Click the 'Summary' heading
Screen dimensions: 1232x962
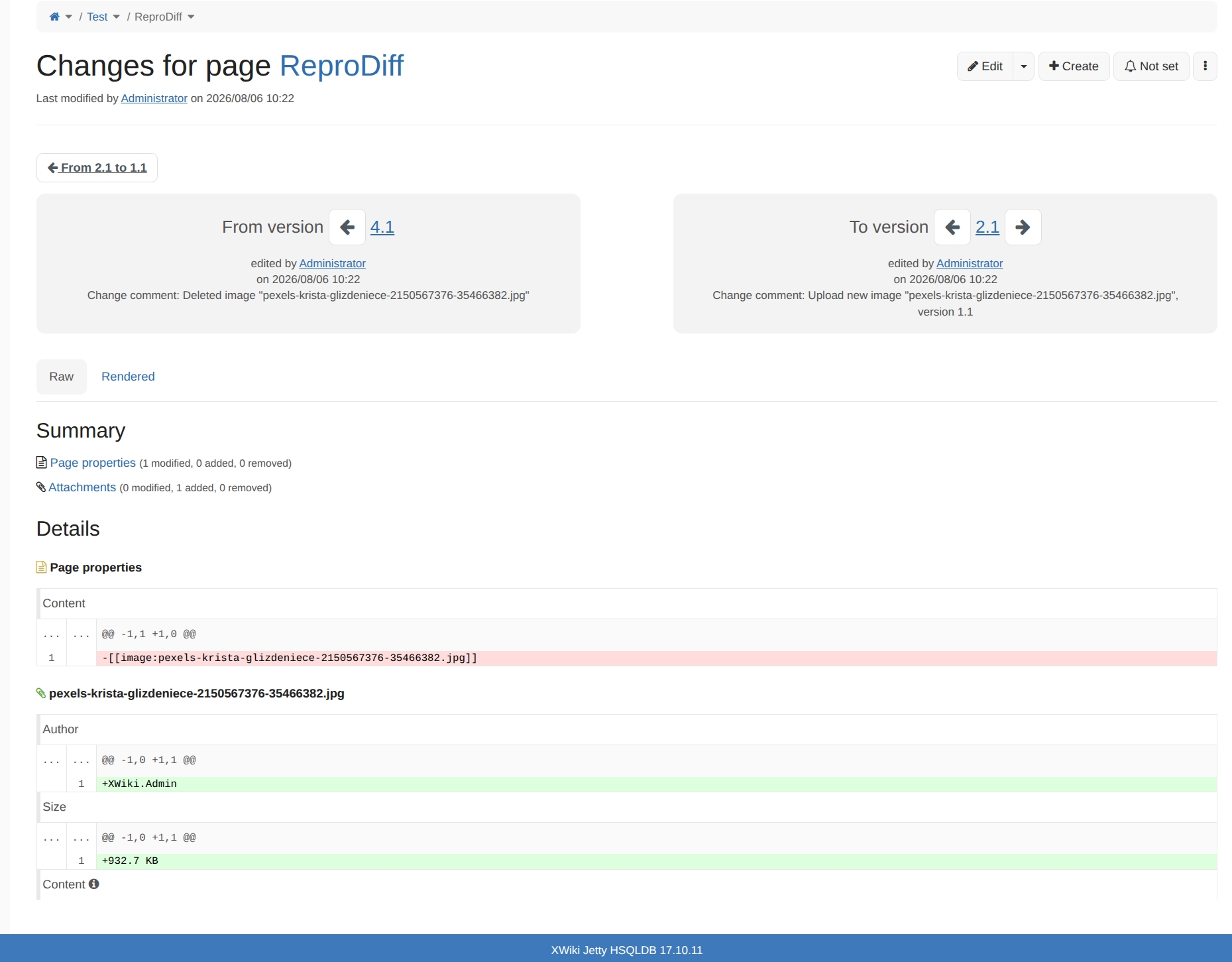(81, 431)
